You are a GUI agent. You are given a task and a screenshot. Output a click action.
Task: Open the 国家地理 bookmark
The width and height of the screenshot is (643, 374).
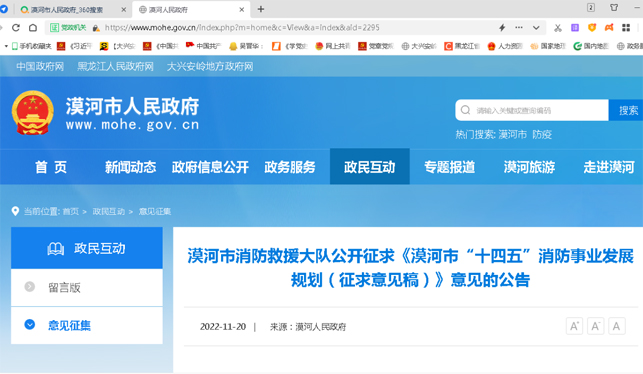pyautogui.click(x=548, y=46)
